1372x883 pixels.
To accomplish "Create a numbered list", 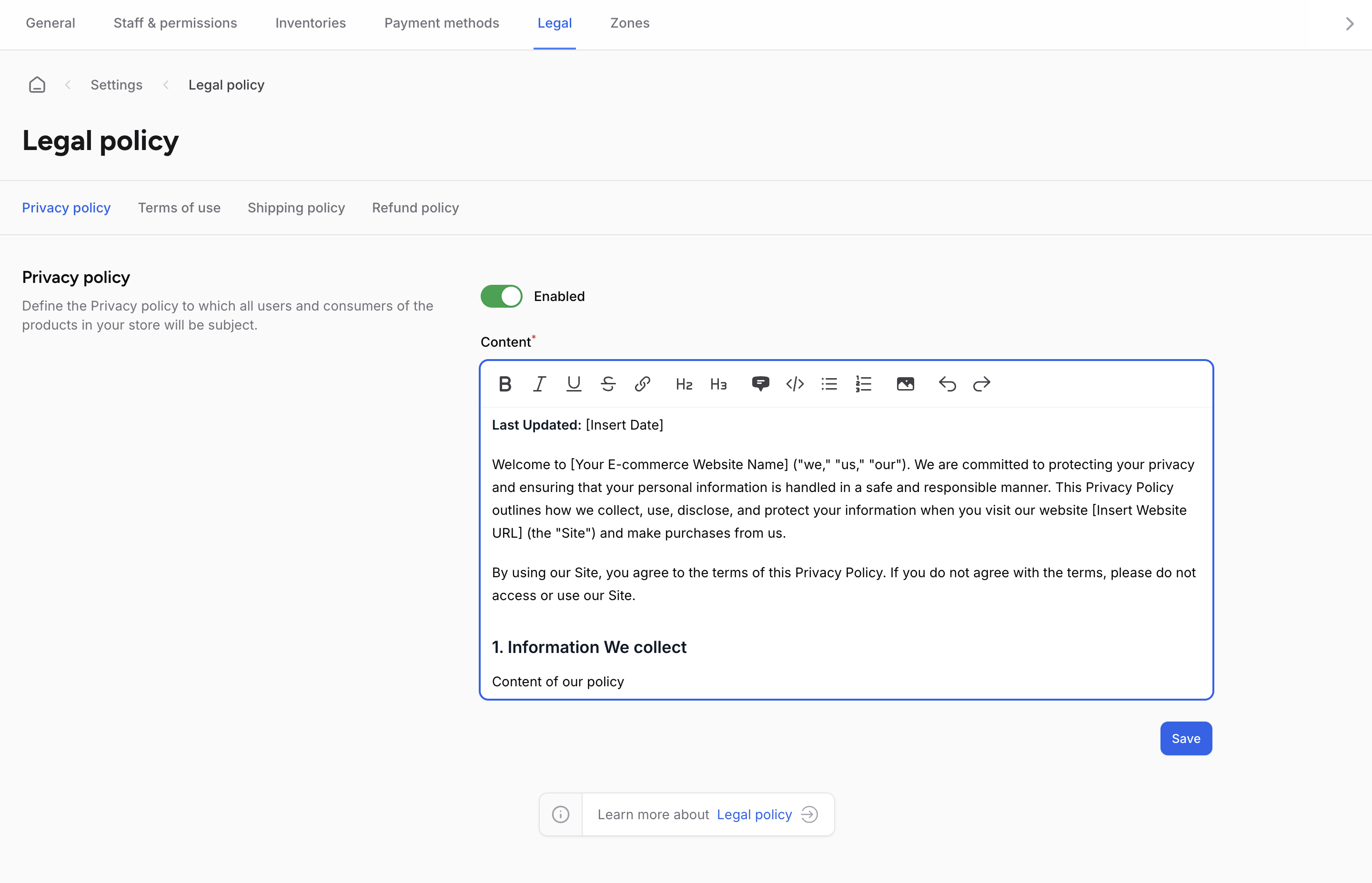I will point(863,383).
